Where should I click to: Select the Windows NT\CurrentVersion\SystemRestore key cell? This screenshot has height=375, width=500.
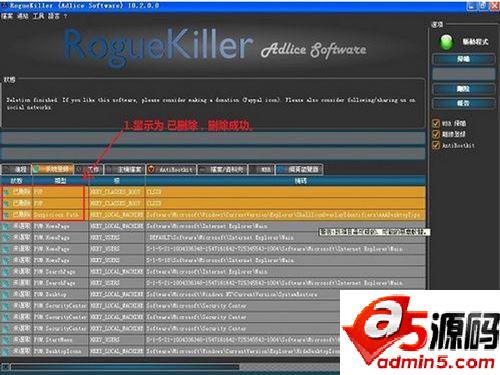[286, 294]
